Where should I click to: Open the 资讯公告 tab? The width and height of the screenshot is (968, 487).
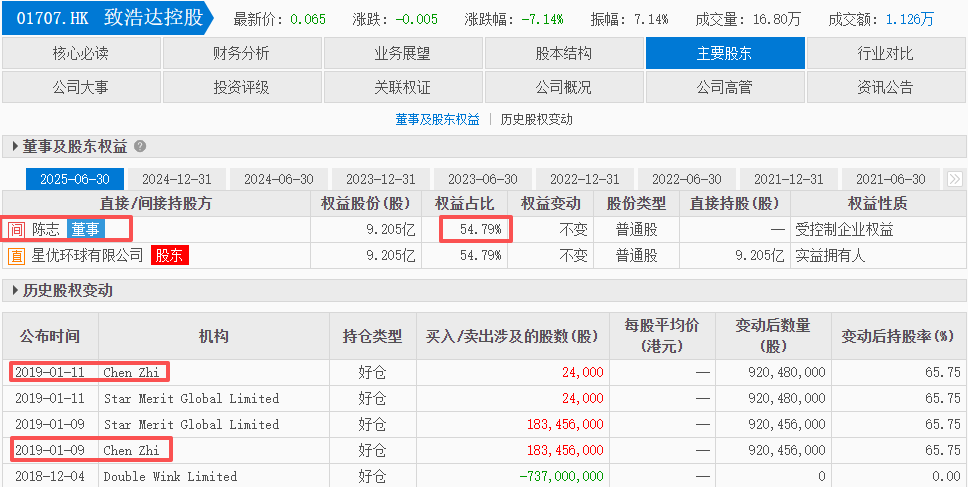885,87
